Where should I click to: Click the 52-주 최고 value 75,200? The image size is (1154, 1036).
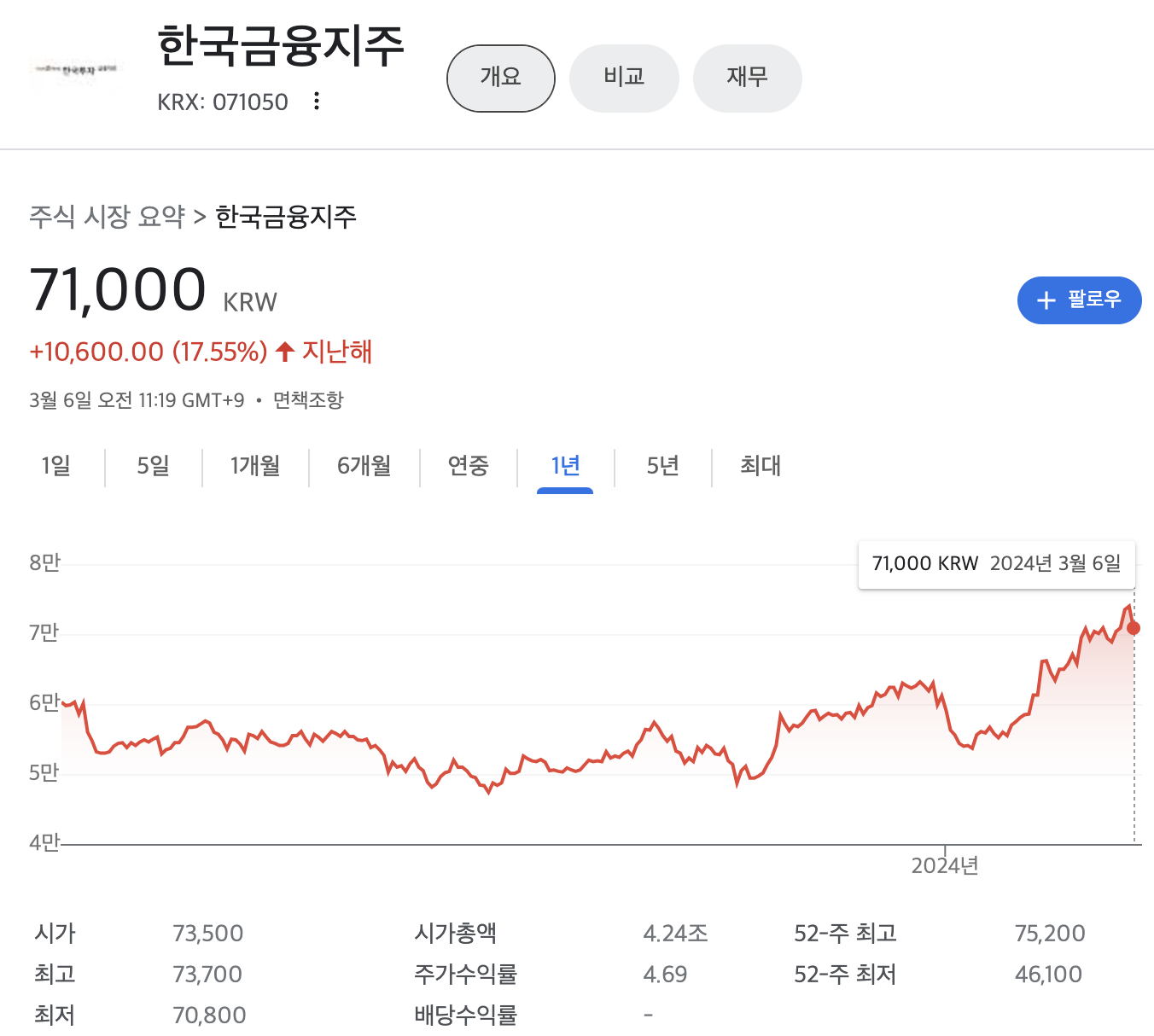pos(1050,933)
